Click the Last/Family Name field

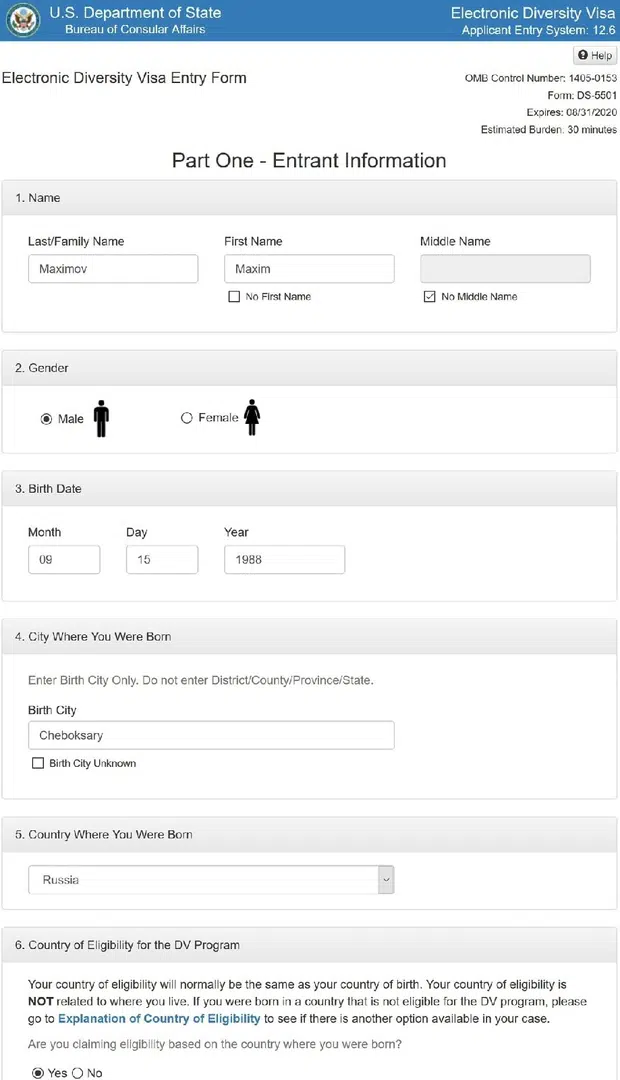click(x=113, y=269)
